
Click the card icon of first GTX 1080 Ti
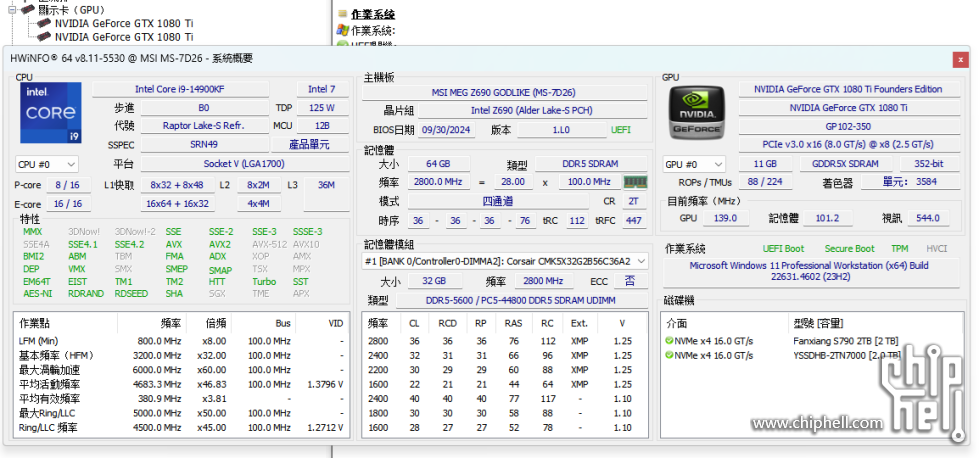[44, 23]
